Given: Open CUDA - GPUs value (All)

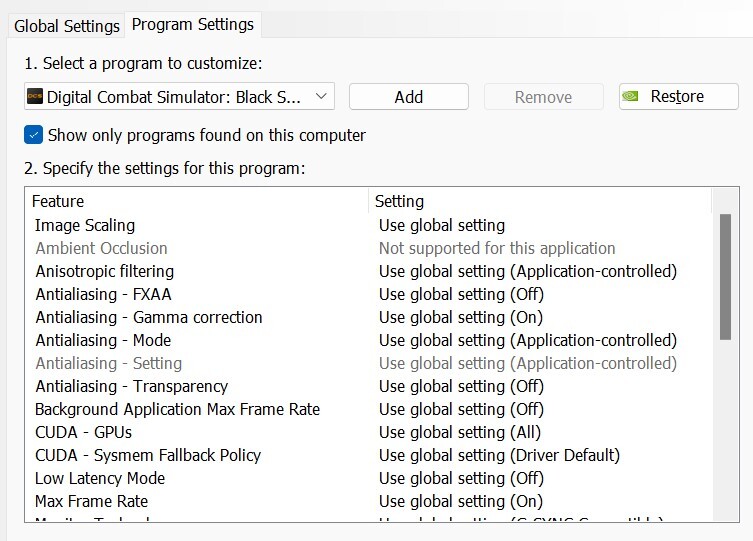Looking at the screenshot, I should coord(460,433).
